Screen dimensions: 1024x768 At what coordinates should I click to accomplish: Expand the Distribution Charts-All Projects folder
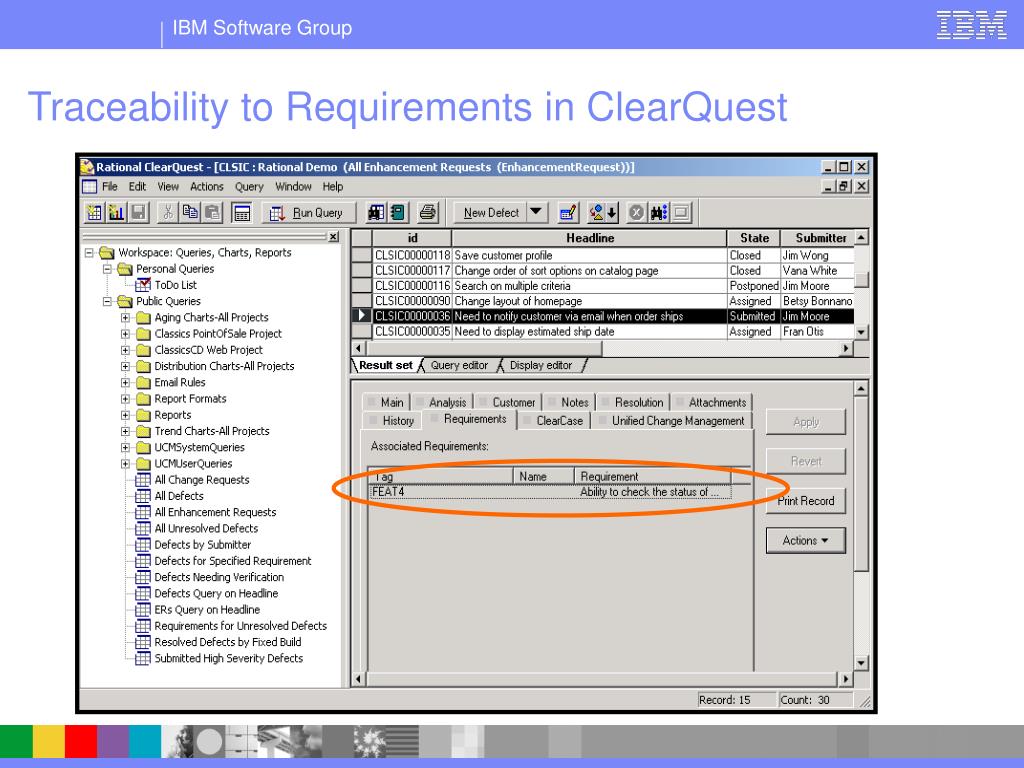tap(125, 366)
